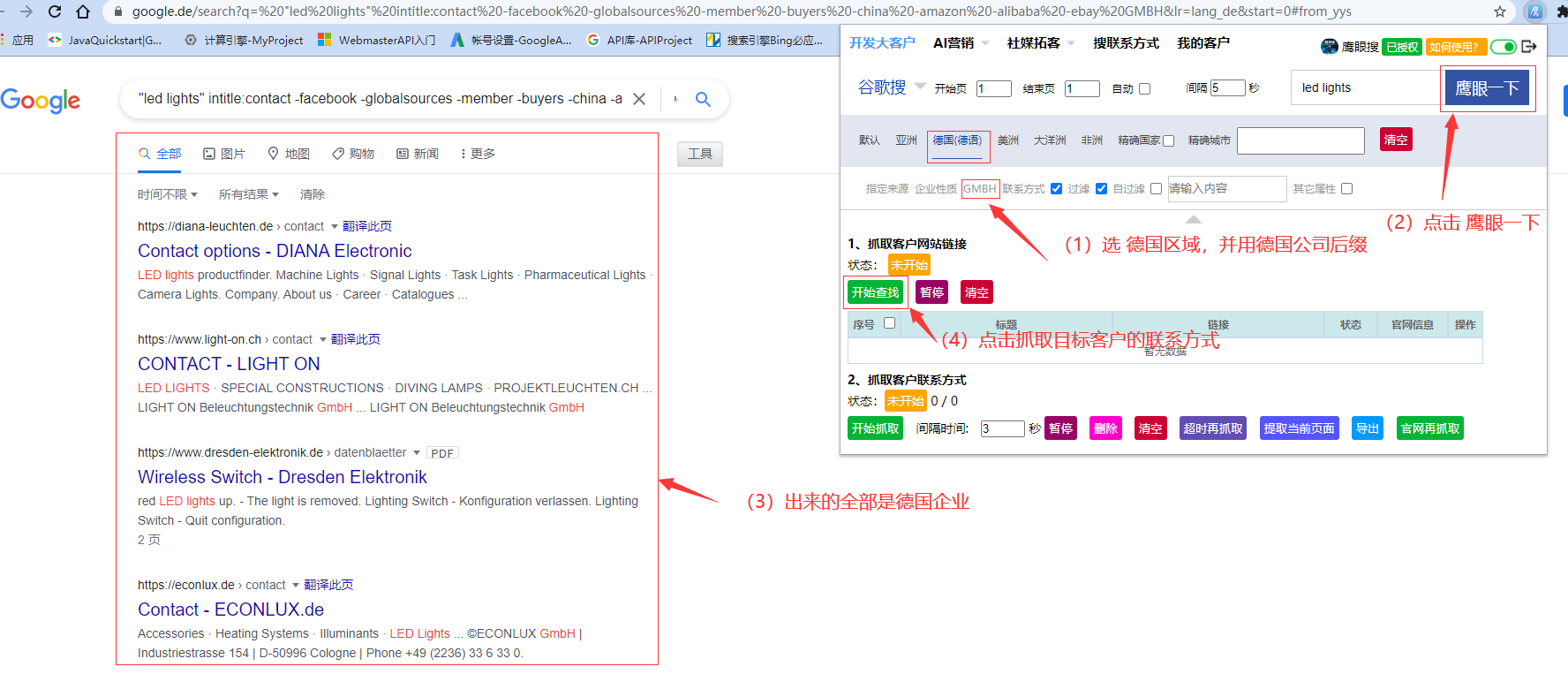Viewport: 1568px width, 674px height.
Task: Click the blue magnifier search icon in Google
Action: coord(703,99)
